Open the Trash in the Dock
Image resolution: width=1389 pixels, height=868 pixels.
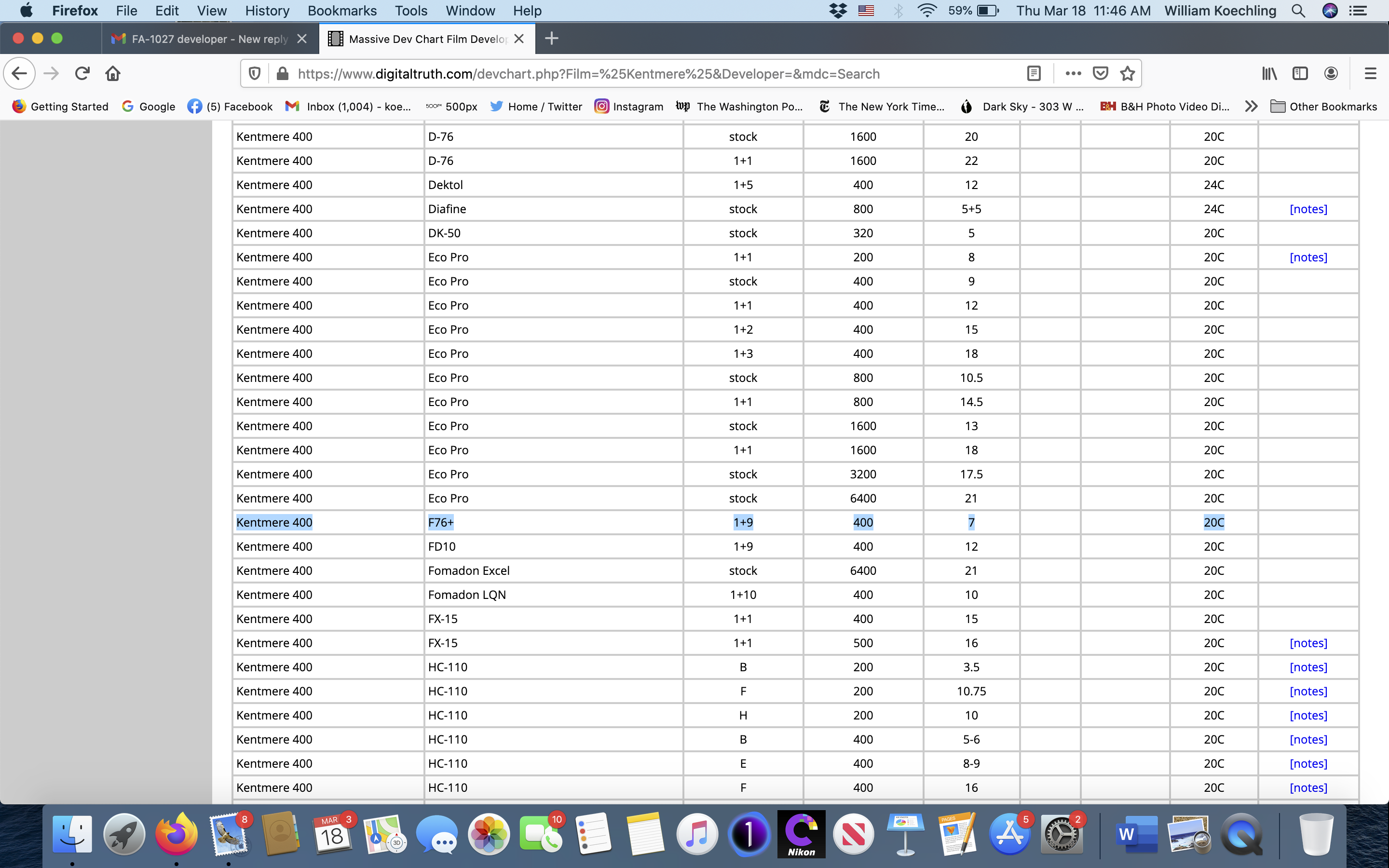pyautogui.click(x=1316, y=834)
